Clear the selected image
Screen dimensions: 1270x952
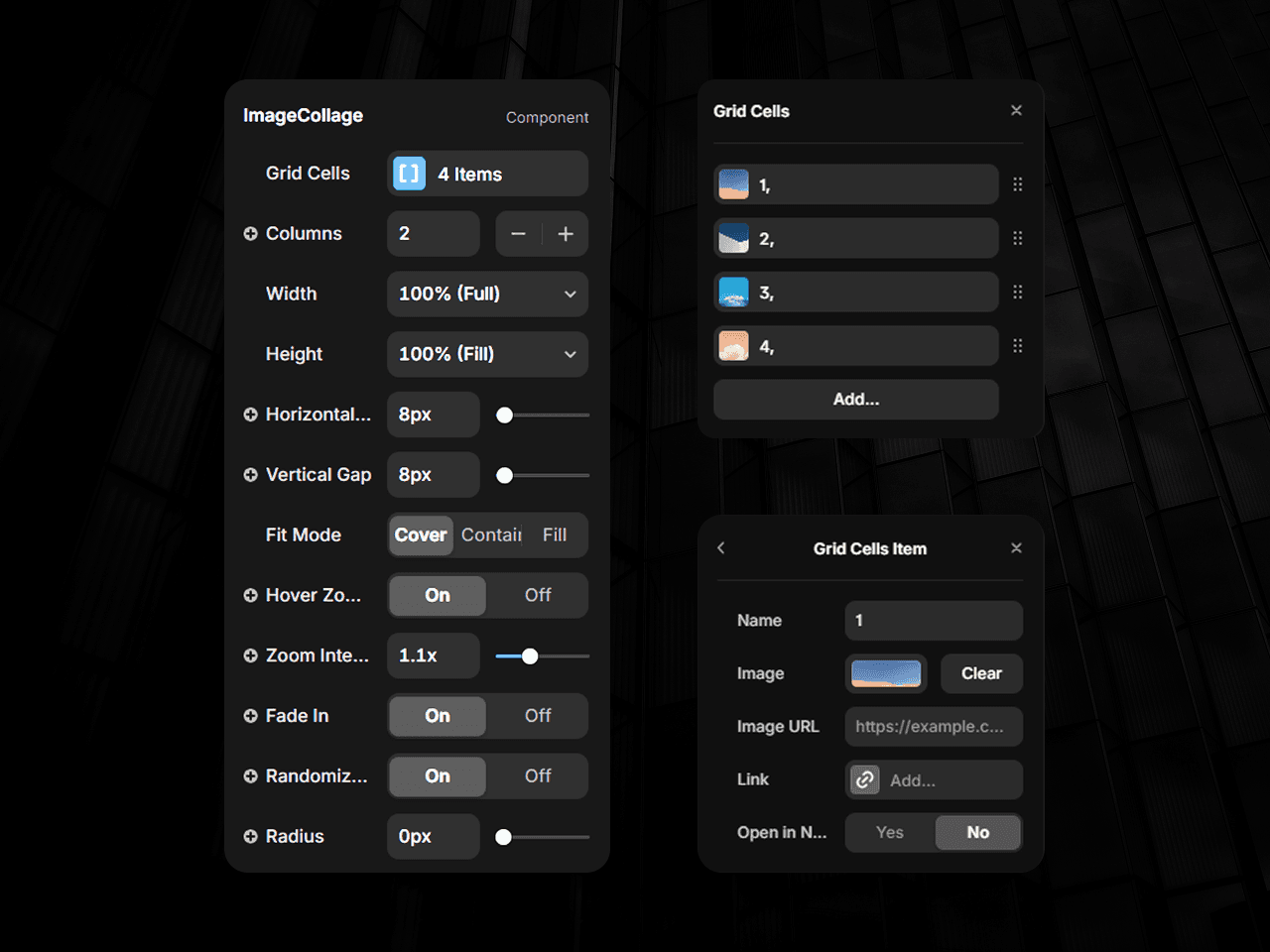pyautogui.click(x=981, y=673)
